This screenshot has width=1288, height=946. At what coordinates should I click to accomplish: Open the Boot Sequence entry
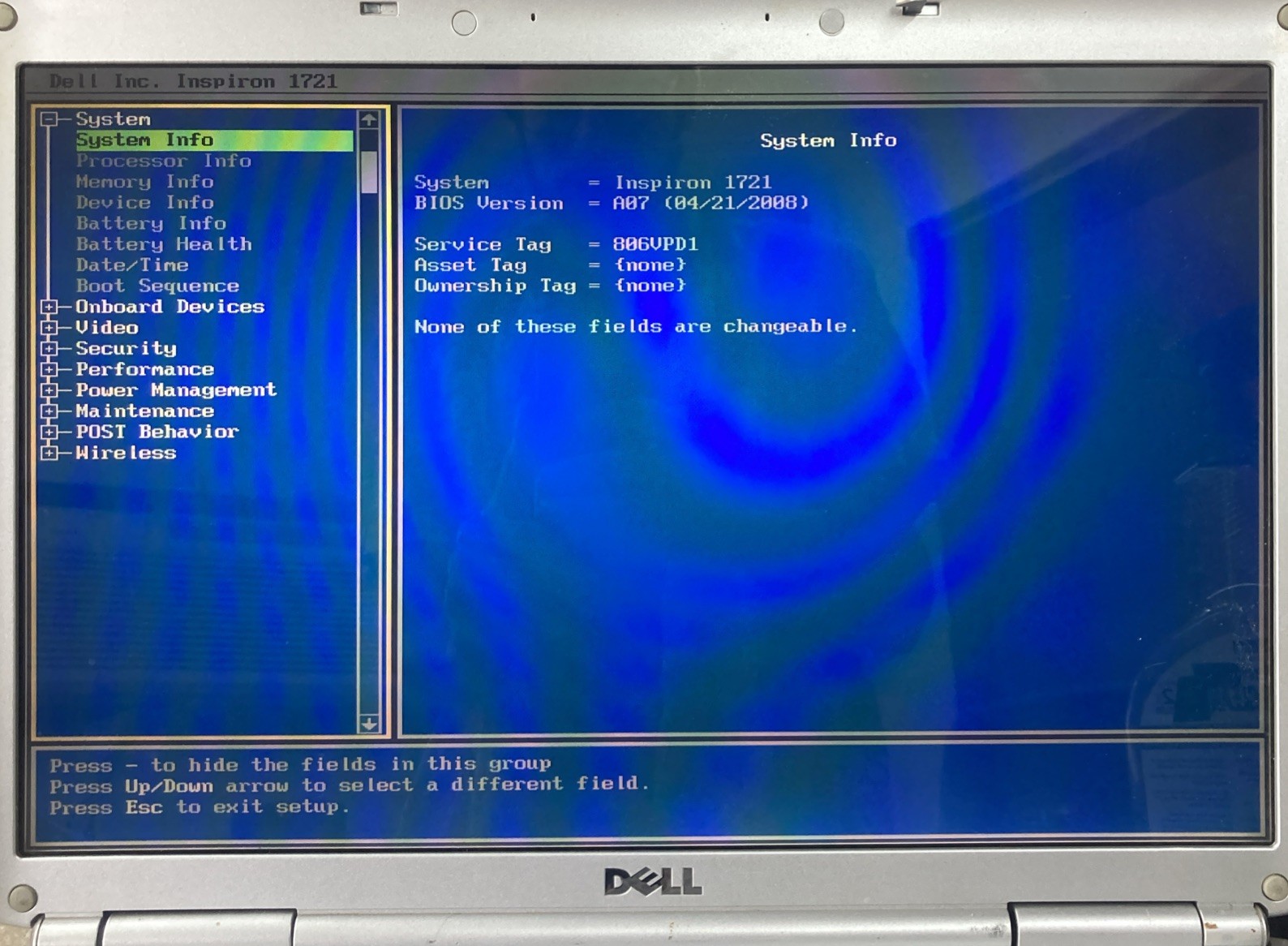[x=157, y=286]
